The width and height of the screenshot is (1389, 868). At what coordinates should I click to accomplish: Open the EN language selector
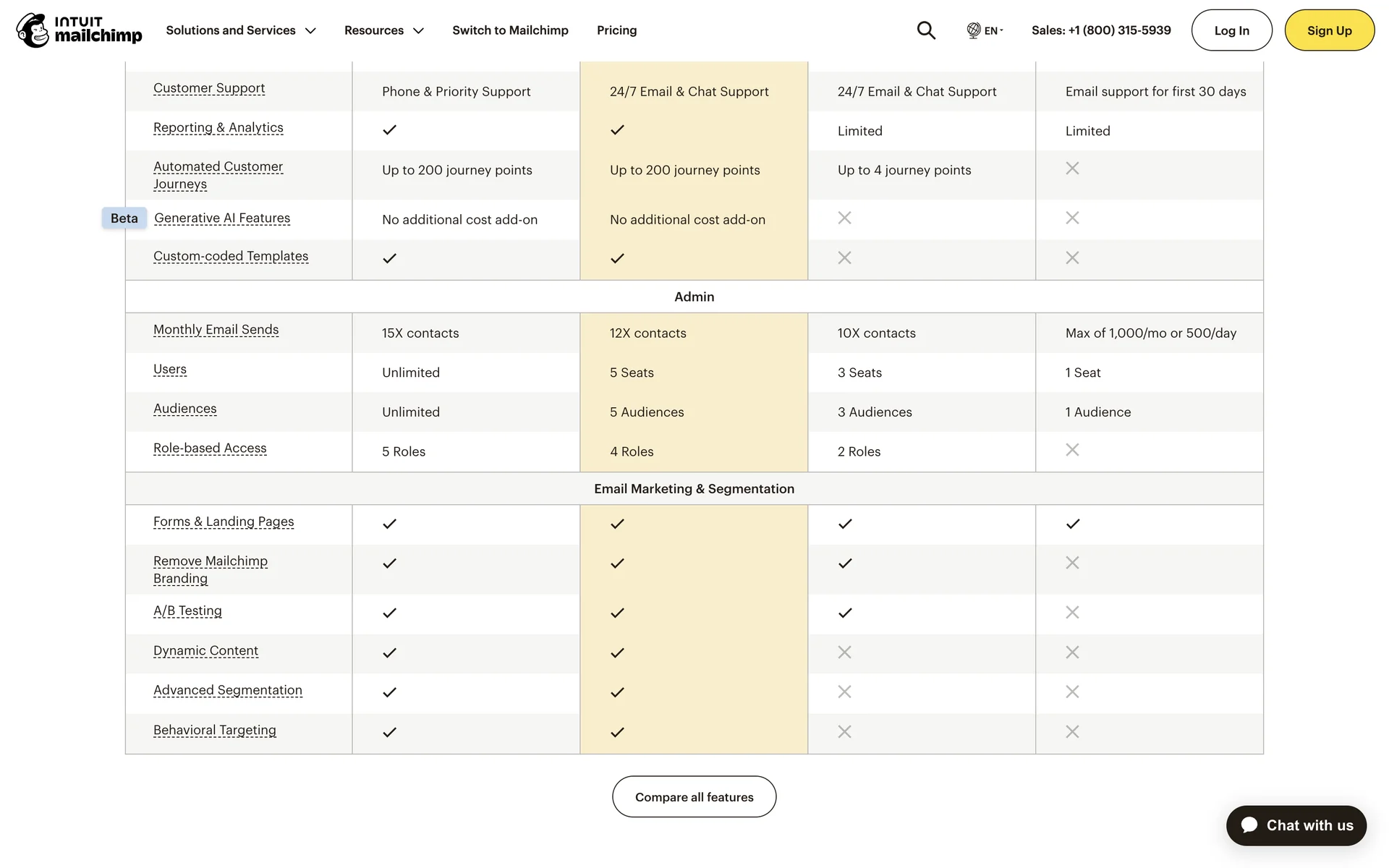tap(993, 30)
